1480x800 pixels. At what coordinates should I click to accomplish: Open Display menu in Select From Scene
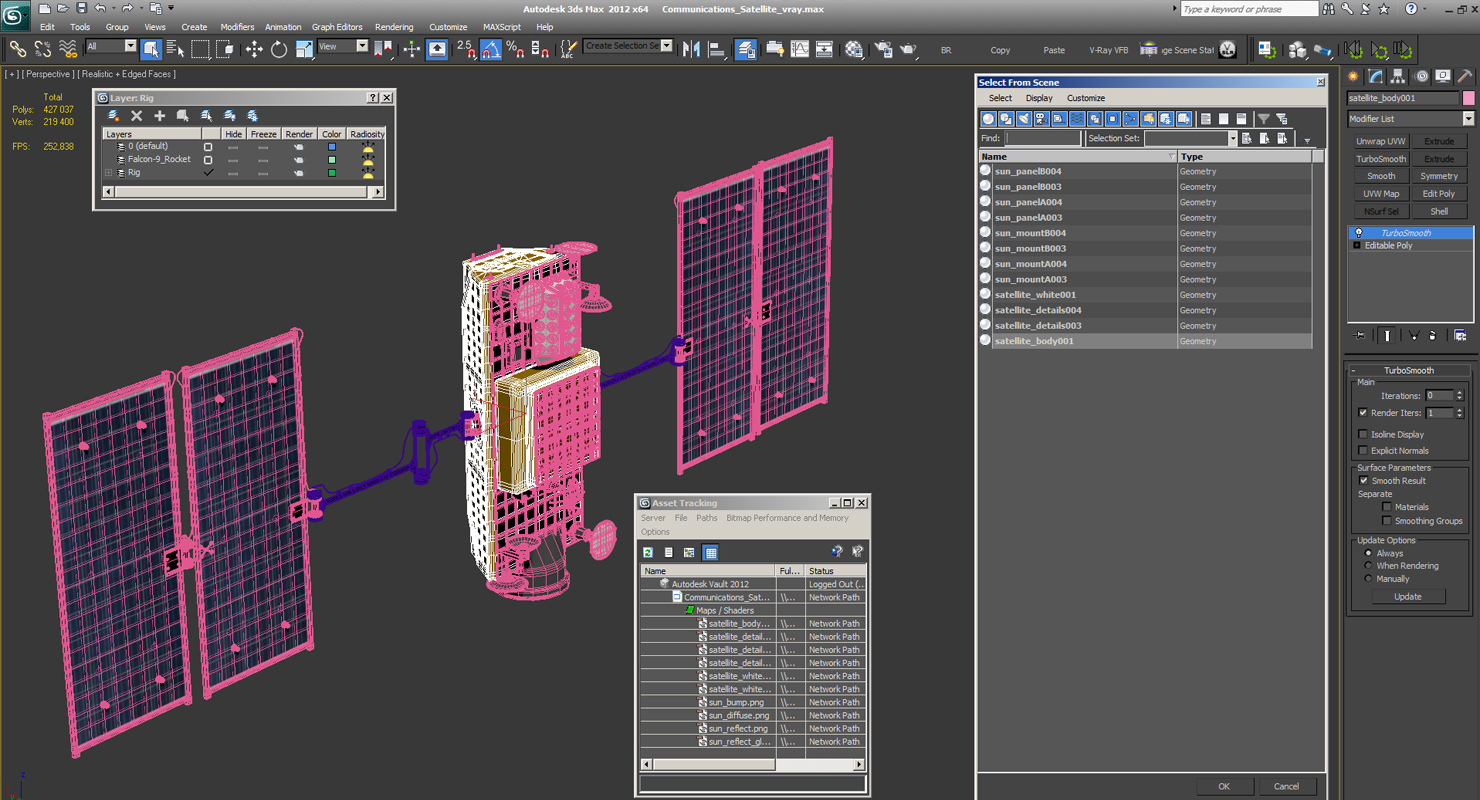tap(1039, 98)
